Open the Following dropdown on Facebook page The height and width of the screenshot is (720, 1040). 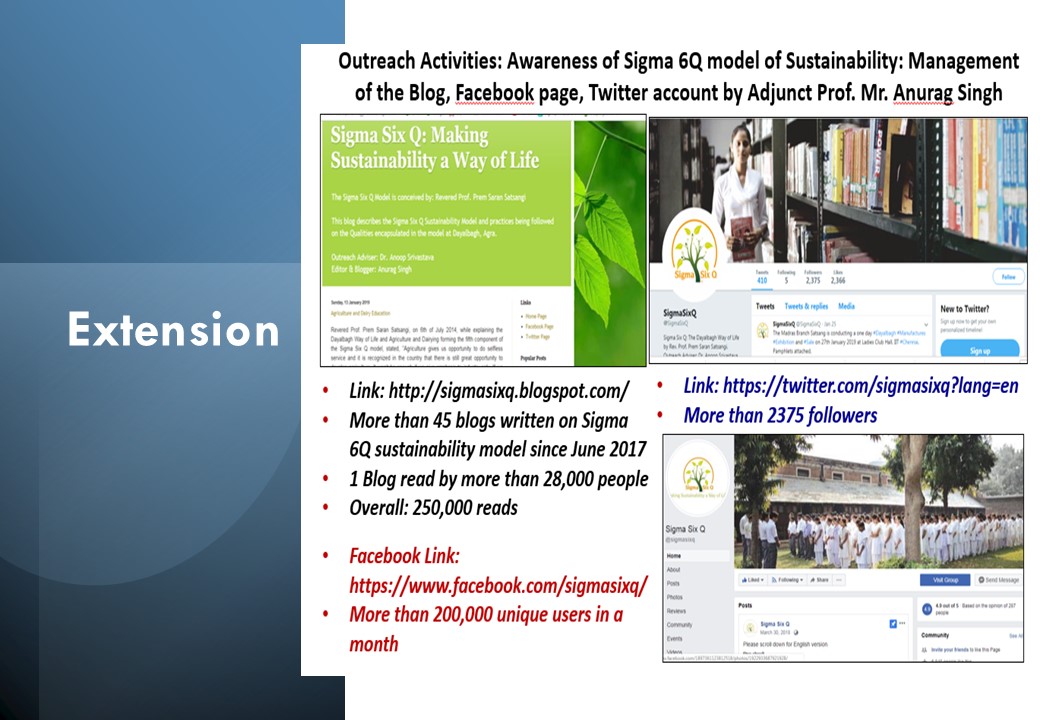[786, 579]
